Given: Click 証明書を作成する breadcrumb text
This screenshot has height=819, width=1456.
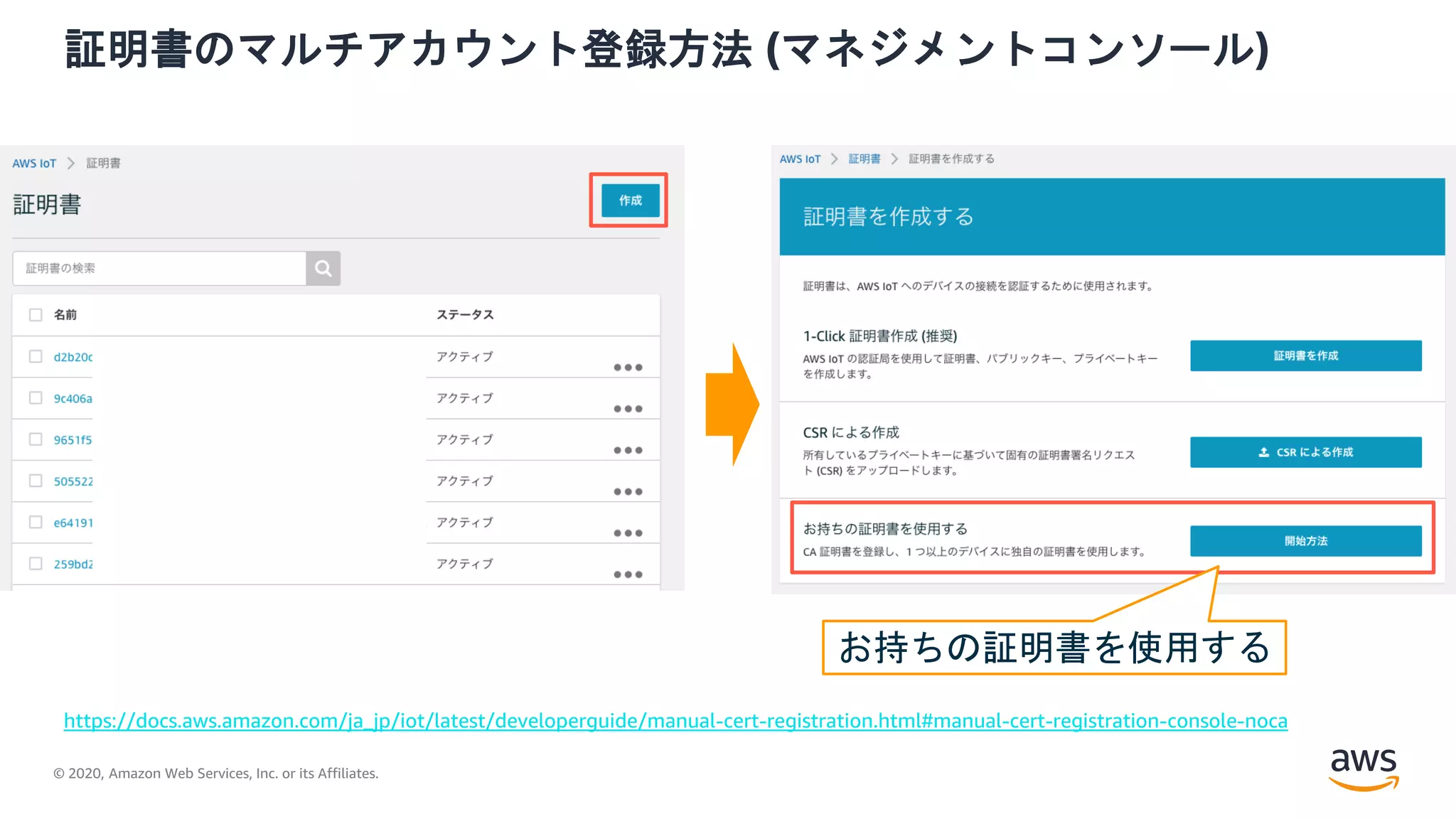Looking at the screenshot, I should [x=951, y=159].
